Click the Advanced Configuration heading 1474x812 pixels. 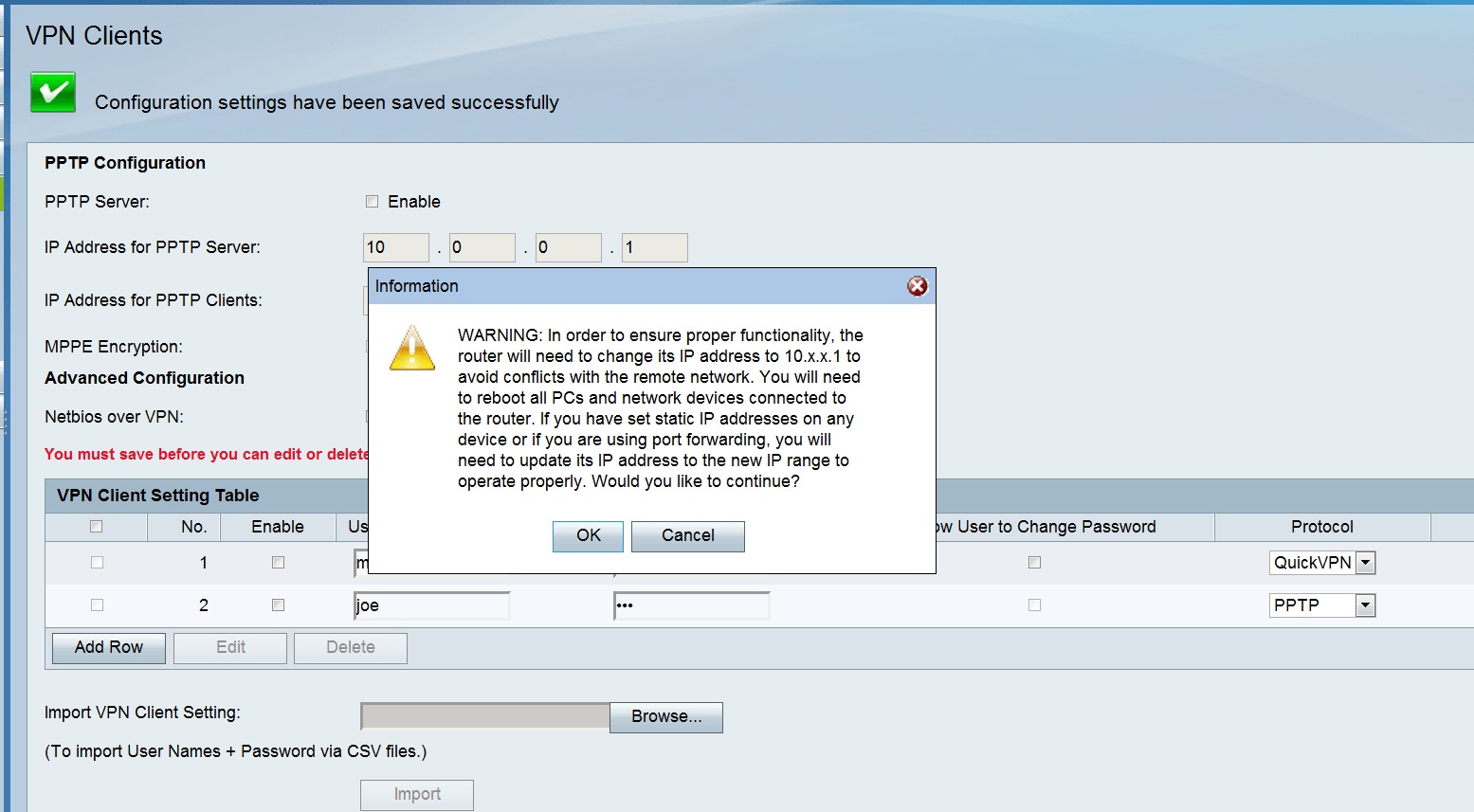tap(144, 378)
